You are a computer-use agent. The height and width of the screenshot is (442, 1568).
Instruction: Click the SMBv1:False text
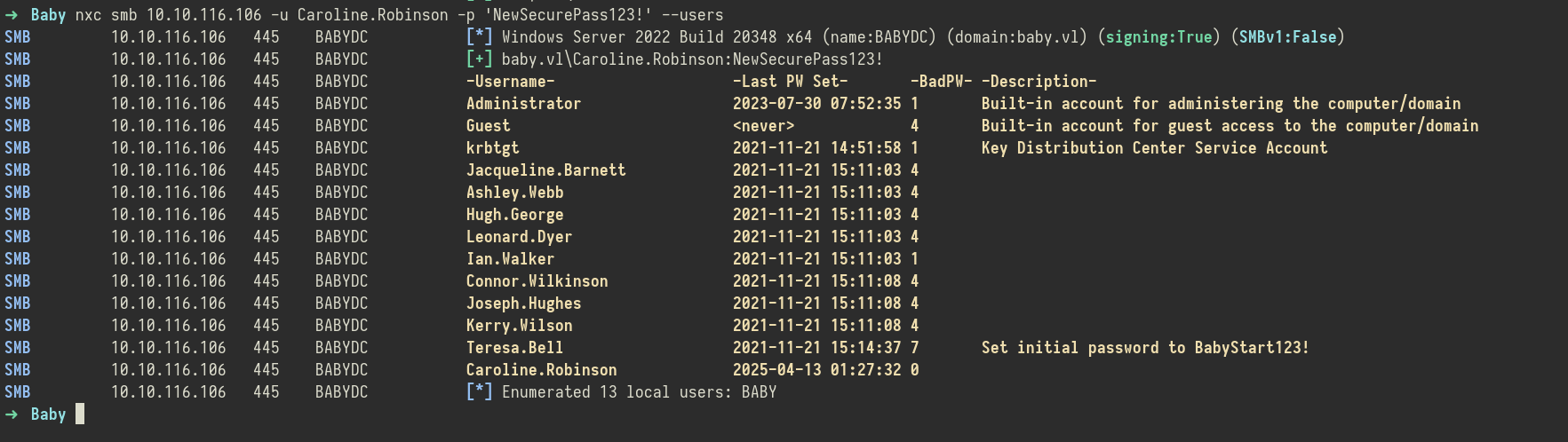(x=1287, y=37)
